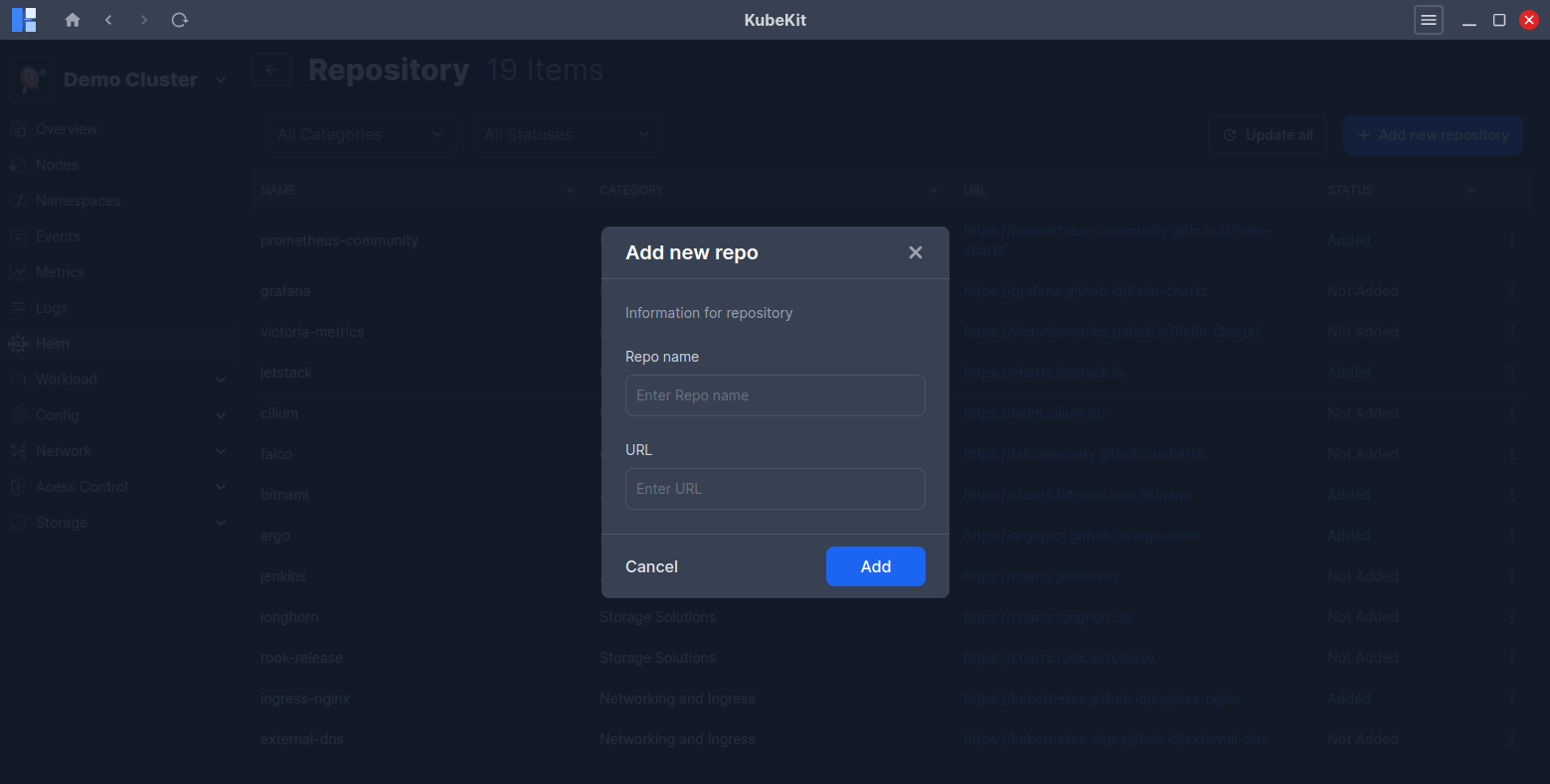This screenshot has height=784, width=1550.
Task: Open the hamburger menu in the titlebar
Action: pyautogui.click(x=1429, y=19)
